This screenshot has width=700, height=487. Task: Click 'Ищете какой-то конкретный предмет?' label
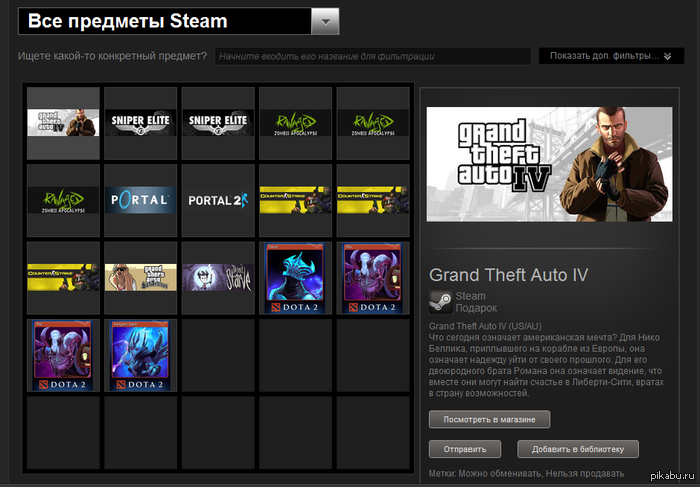pos(112,56)
